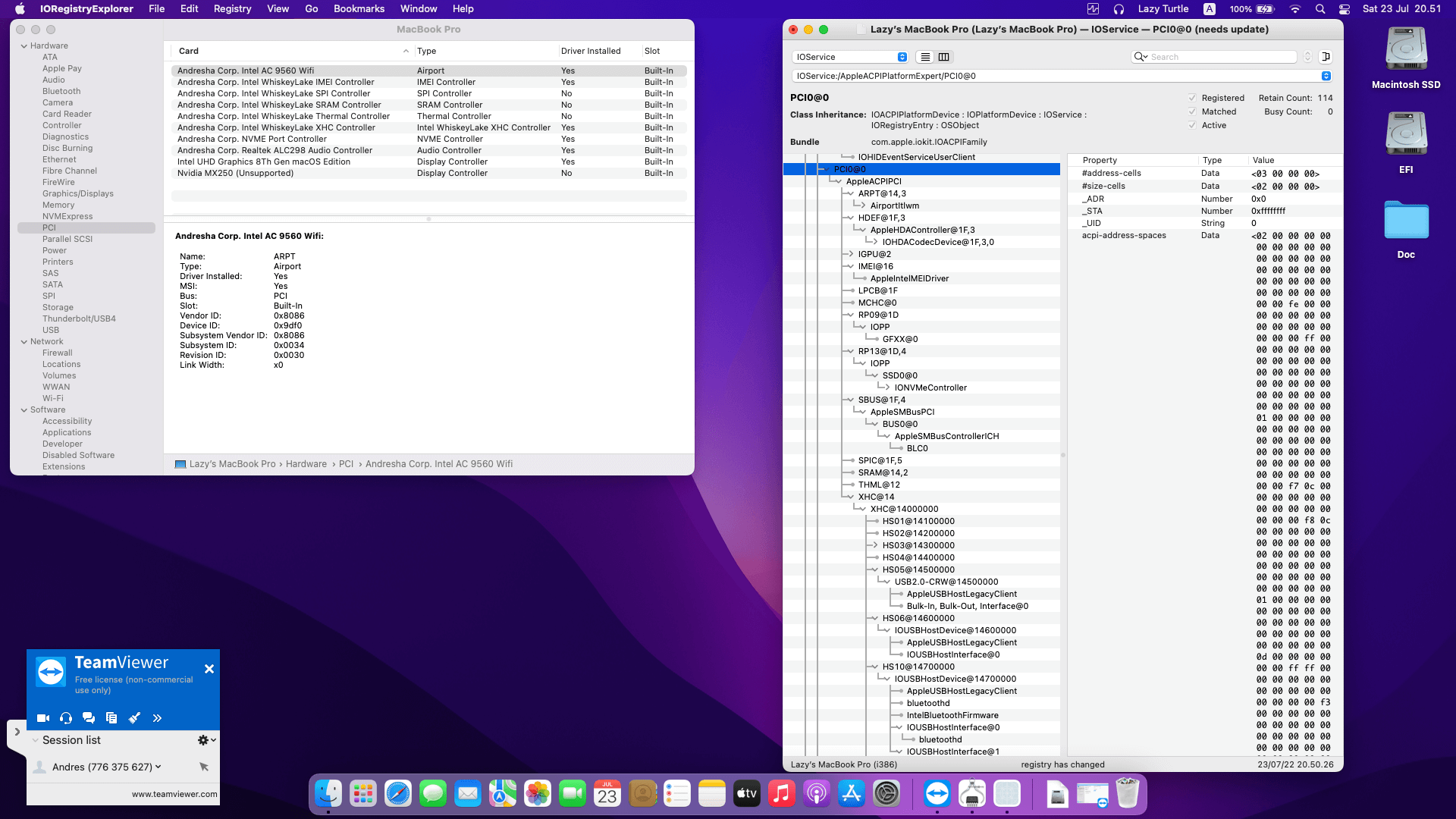Open System Preferences gear in the Dock
1456x819 pixels.
coord(886,794)
